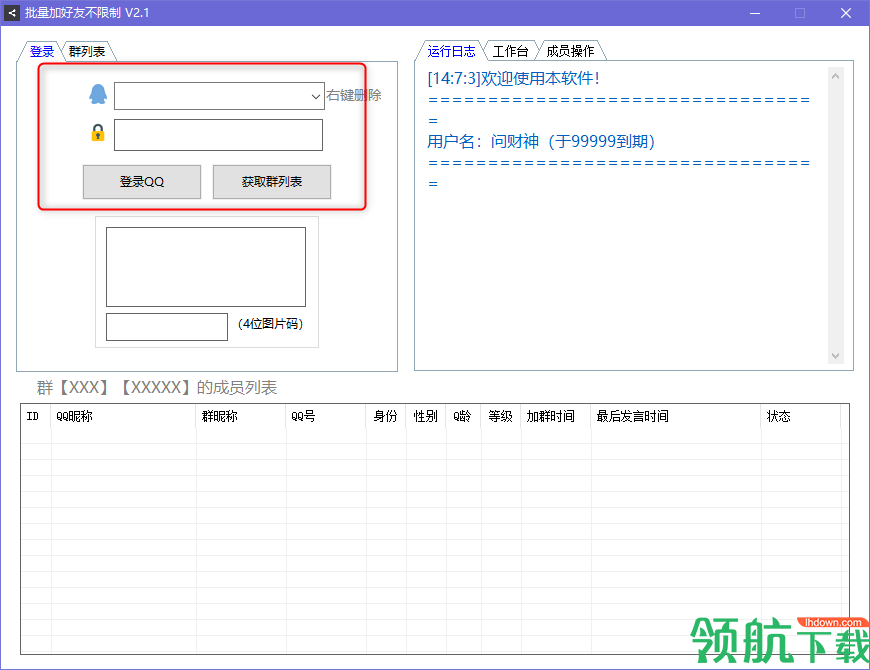
Task: Click log scrollbar down arrow
Action: [x=836, y=356]
